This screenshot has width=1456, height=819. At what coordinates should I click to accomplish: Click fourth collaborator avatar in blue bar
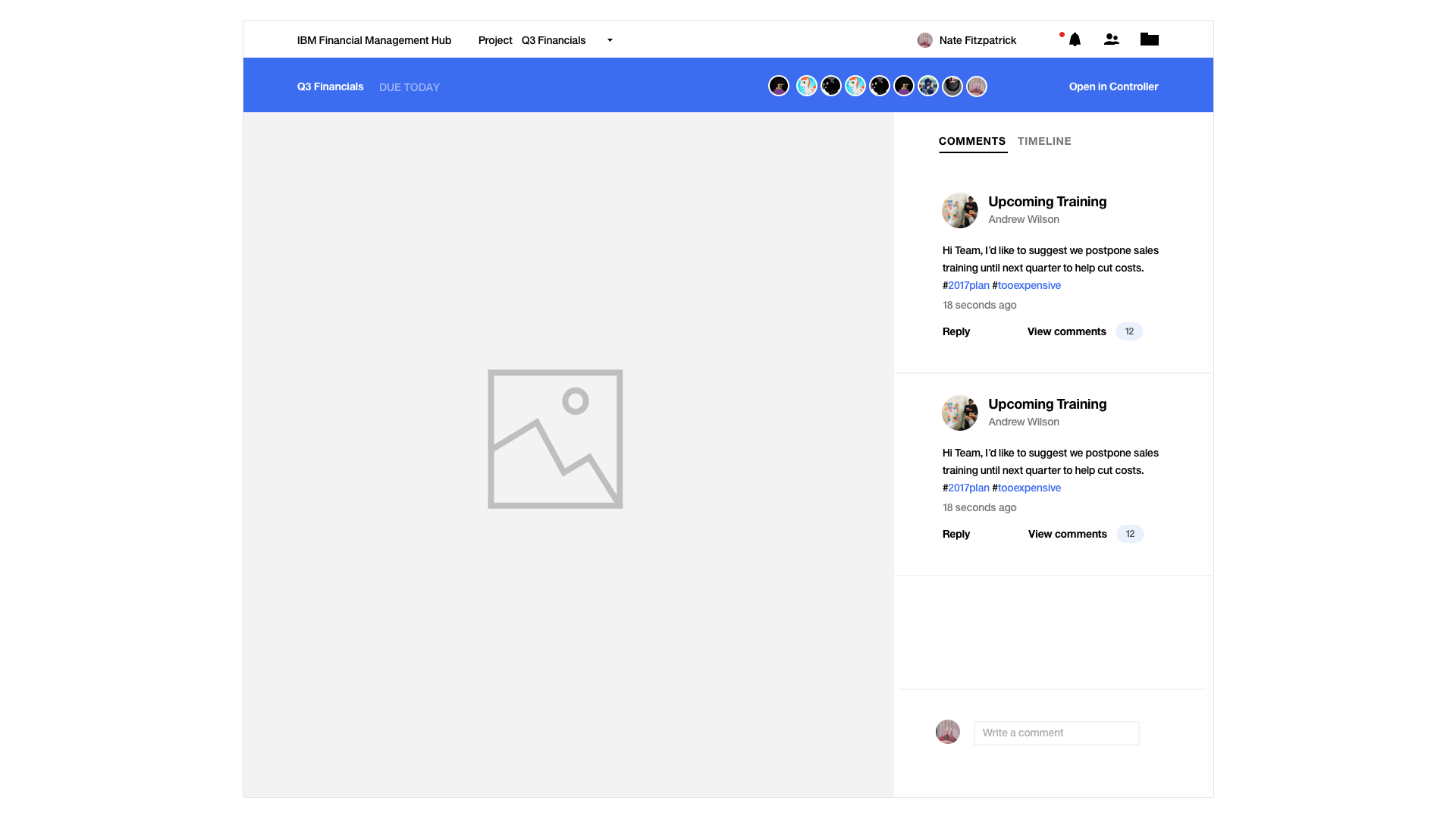click(855, 86)
